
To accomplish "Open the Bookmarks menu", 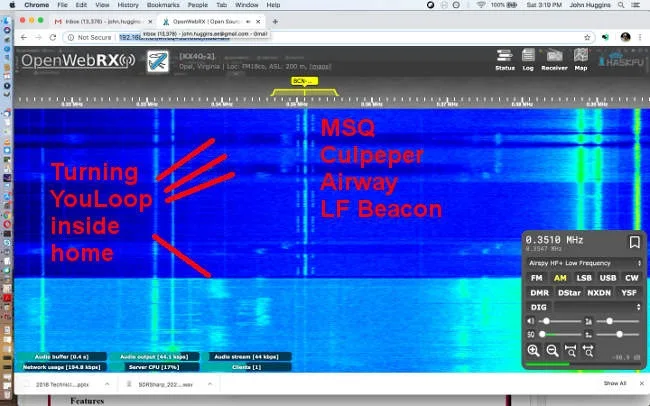I will 163,5.
